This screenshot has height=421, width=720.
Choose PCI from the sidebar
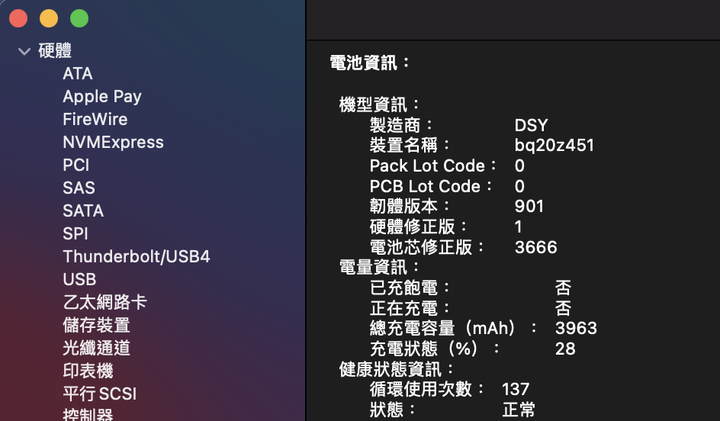click(x=76, y=165)
